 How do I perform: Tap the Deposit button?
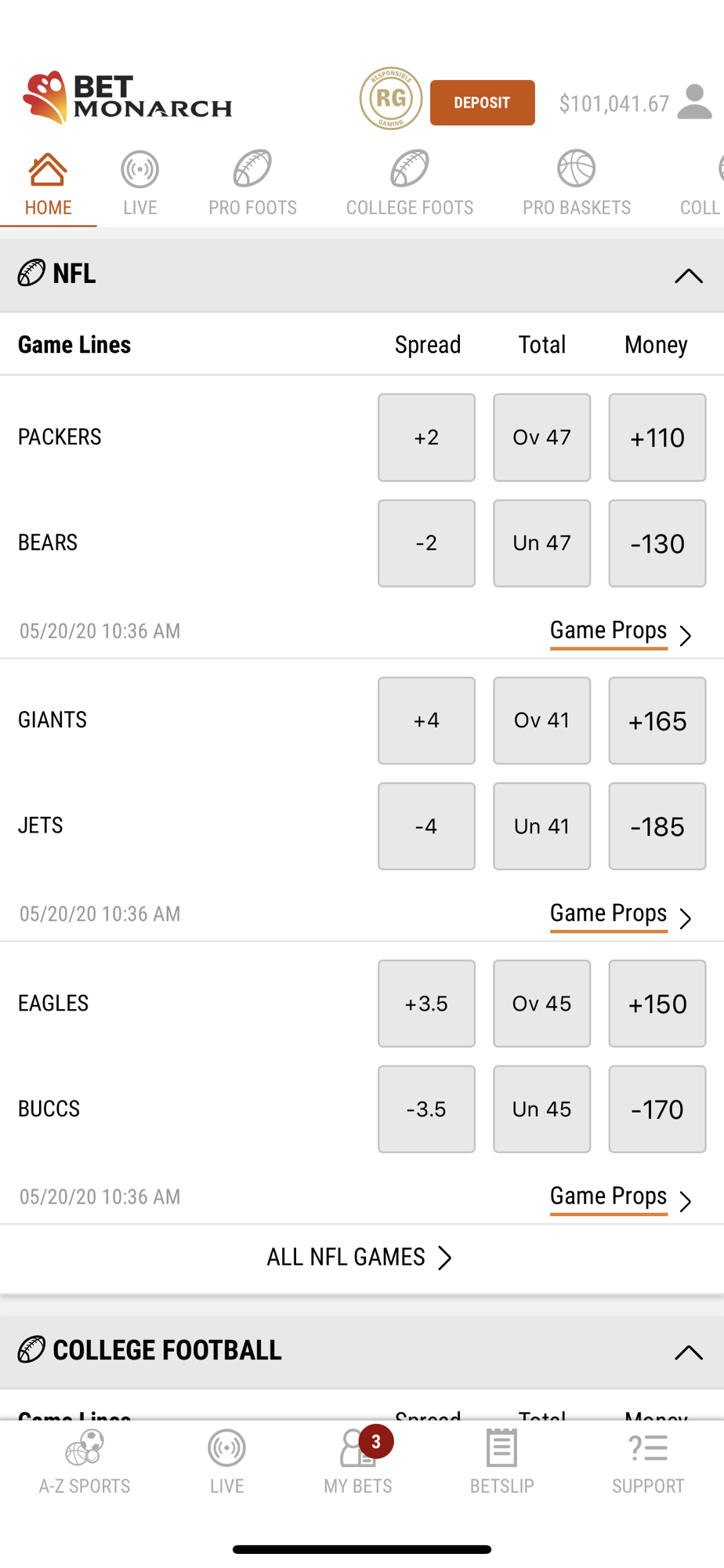pos(483,103)
